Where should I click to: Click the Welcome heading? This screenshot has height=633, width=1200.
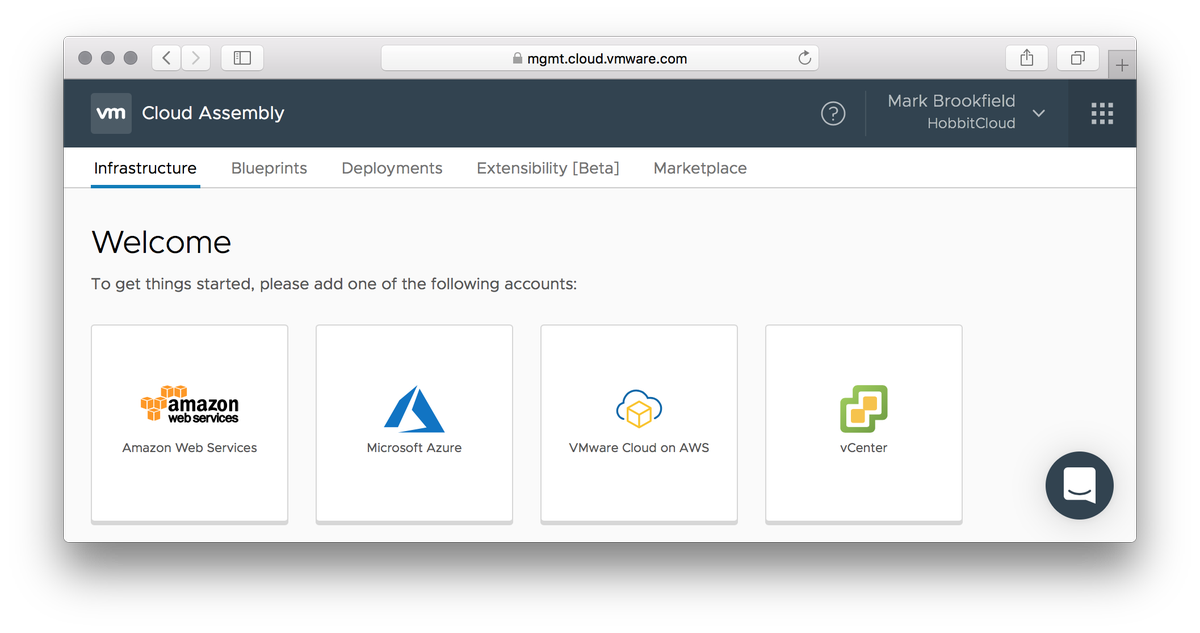point(161,242)
